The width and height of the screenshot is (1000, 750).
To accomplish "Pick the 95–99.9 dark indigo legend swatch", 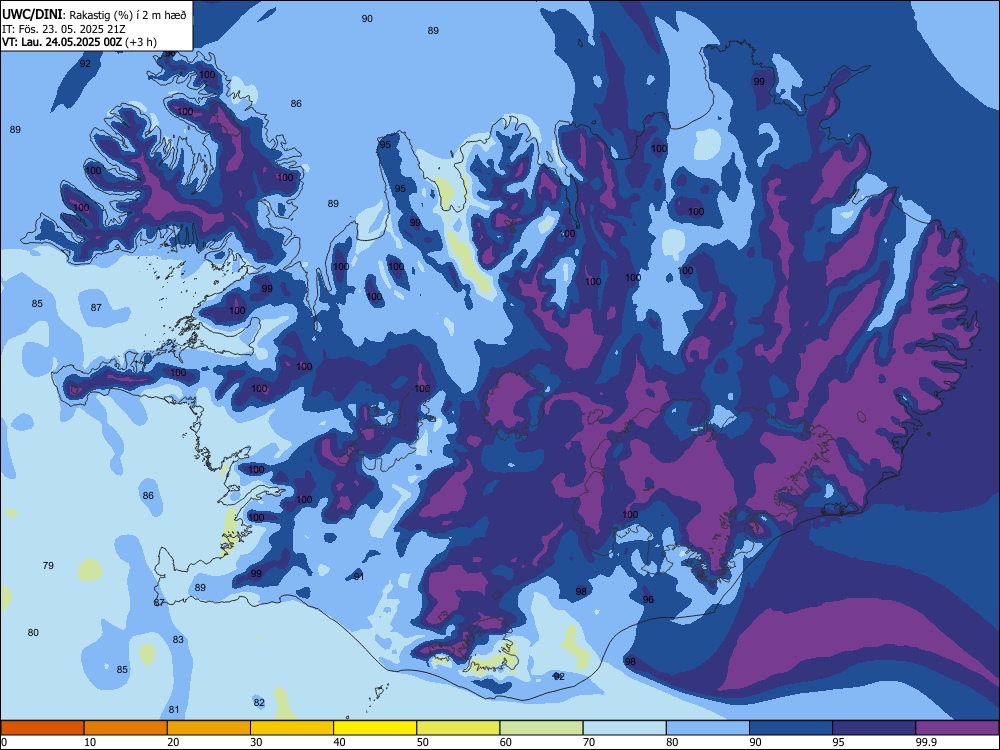I will pos(874,728).
